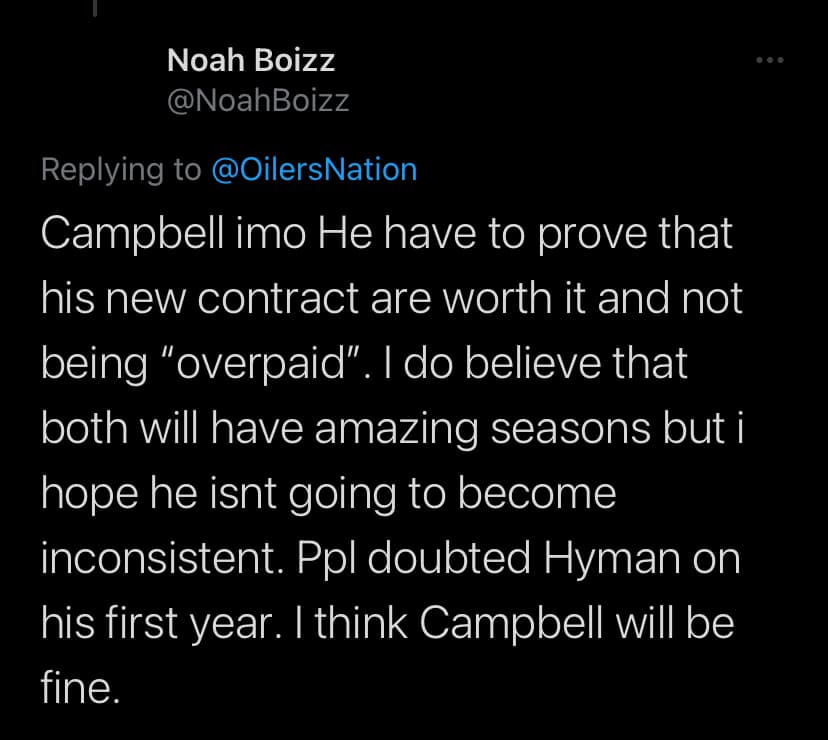Open the three-dot more options menu

769,60
